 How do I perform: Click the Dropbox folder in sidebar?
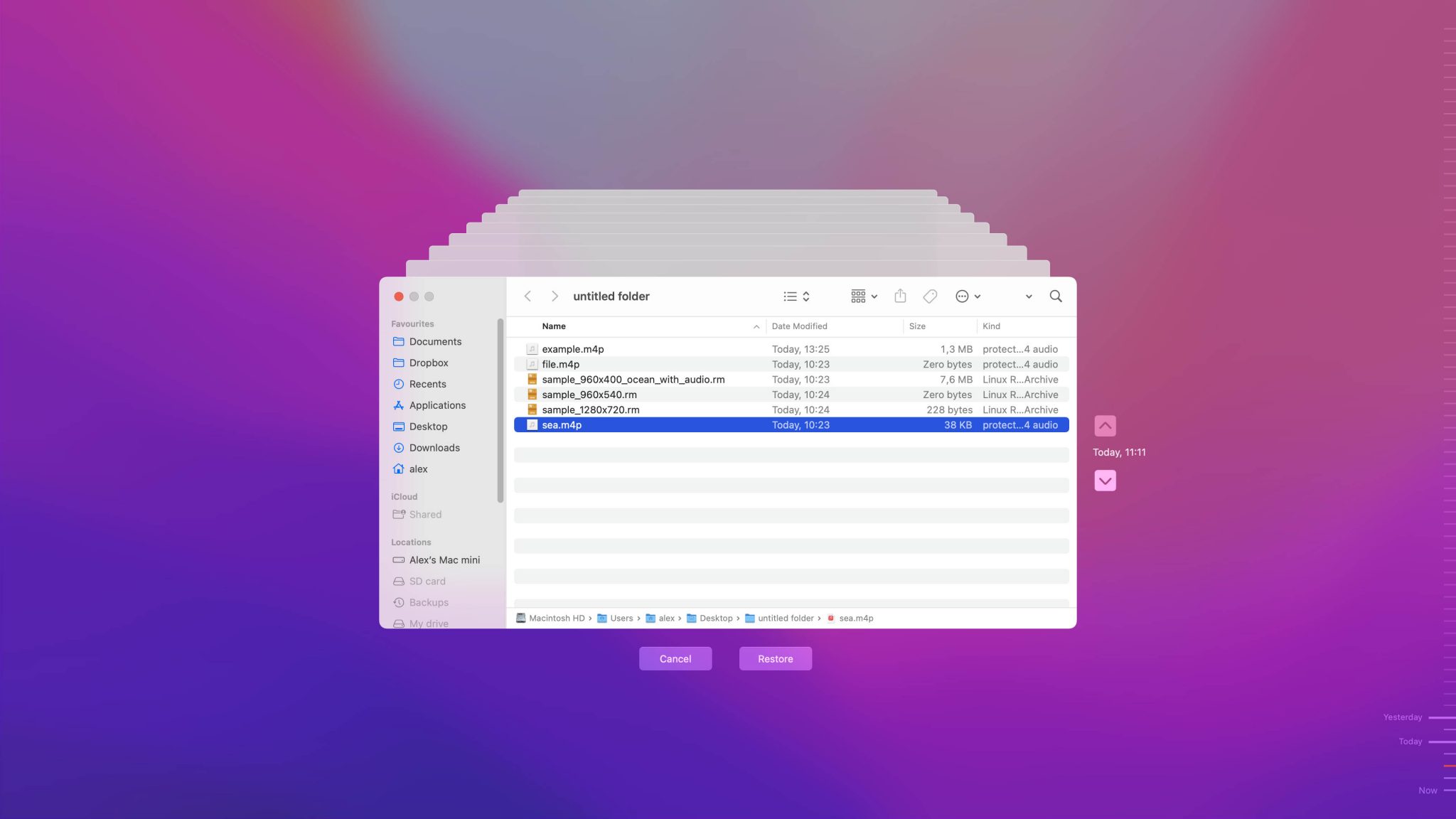pyautogui.click(x=428, y=362)
